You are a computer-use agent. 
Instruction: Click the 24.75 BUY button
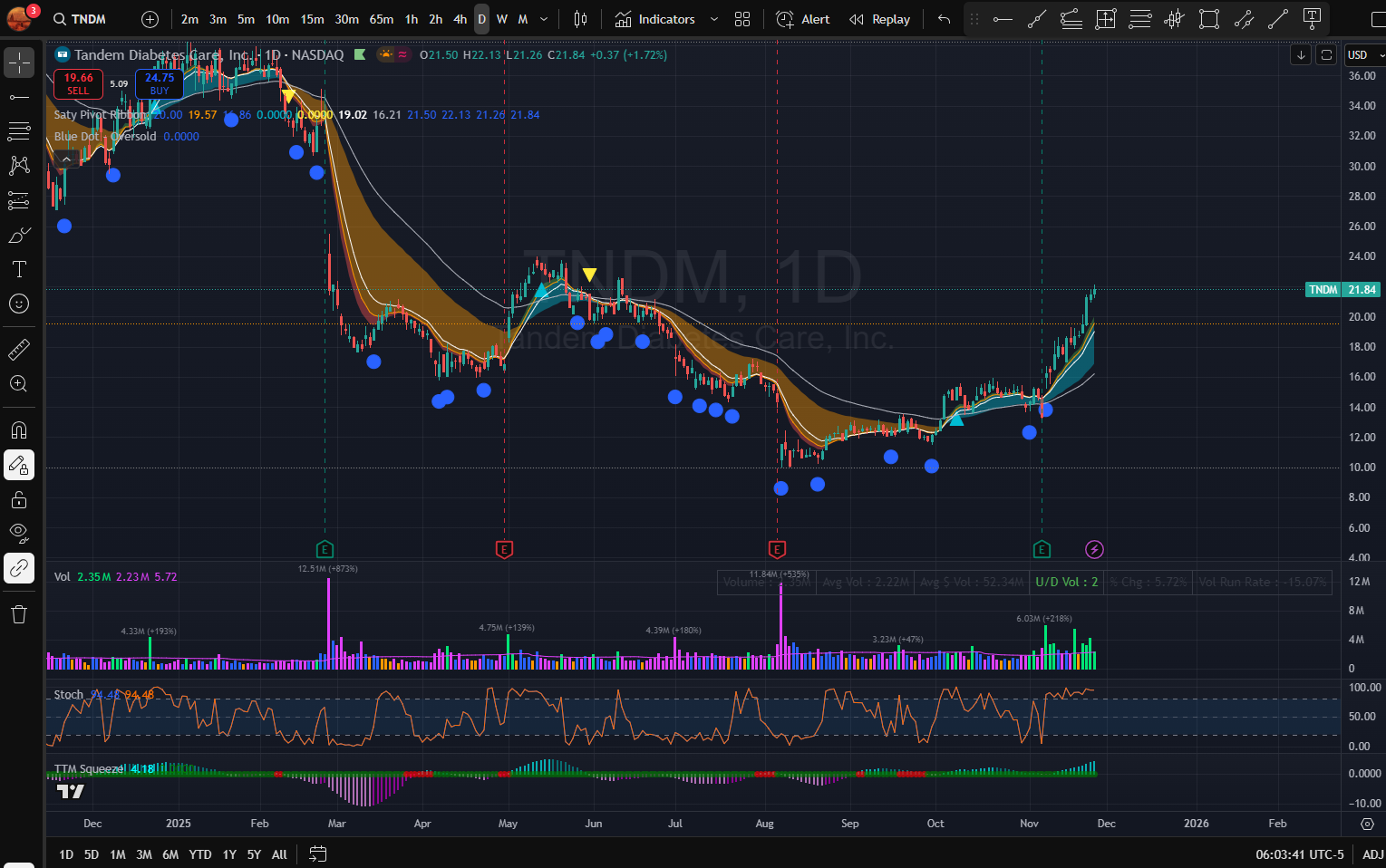pyautogui.click(x=160, y=83)
